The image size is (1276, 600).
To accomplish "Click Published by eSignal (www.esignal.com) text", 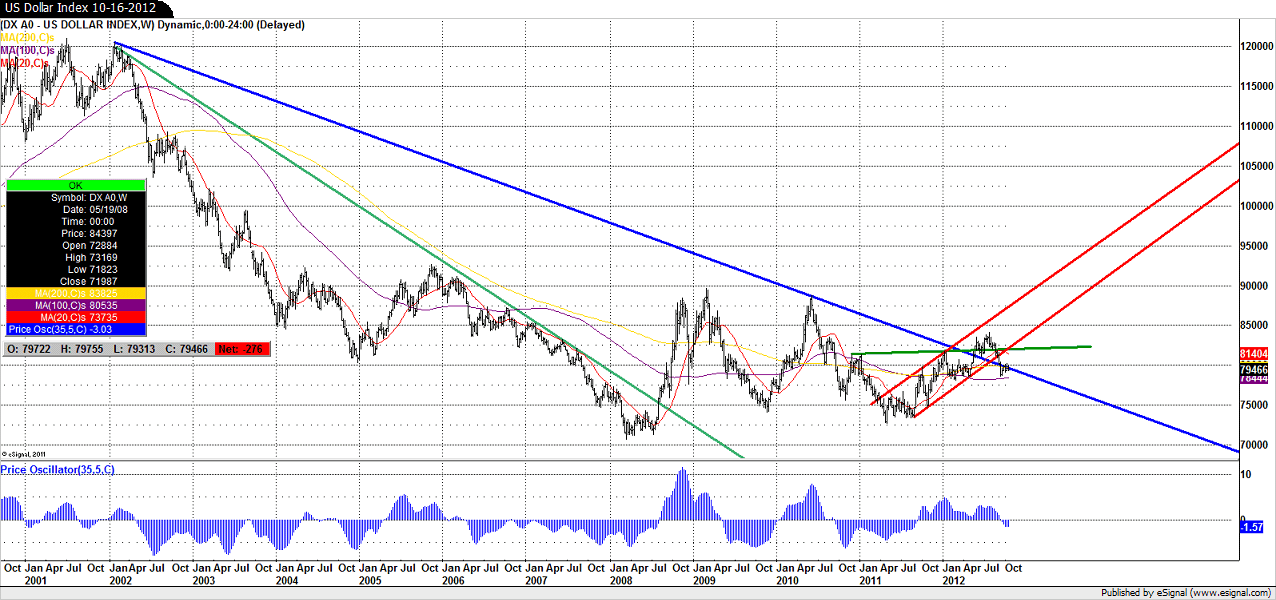I will pyautogui.click(x=1186, y=592).
